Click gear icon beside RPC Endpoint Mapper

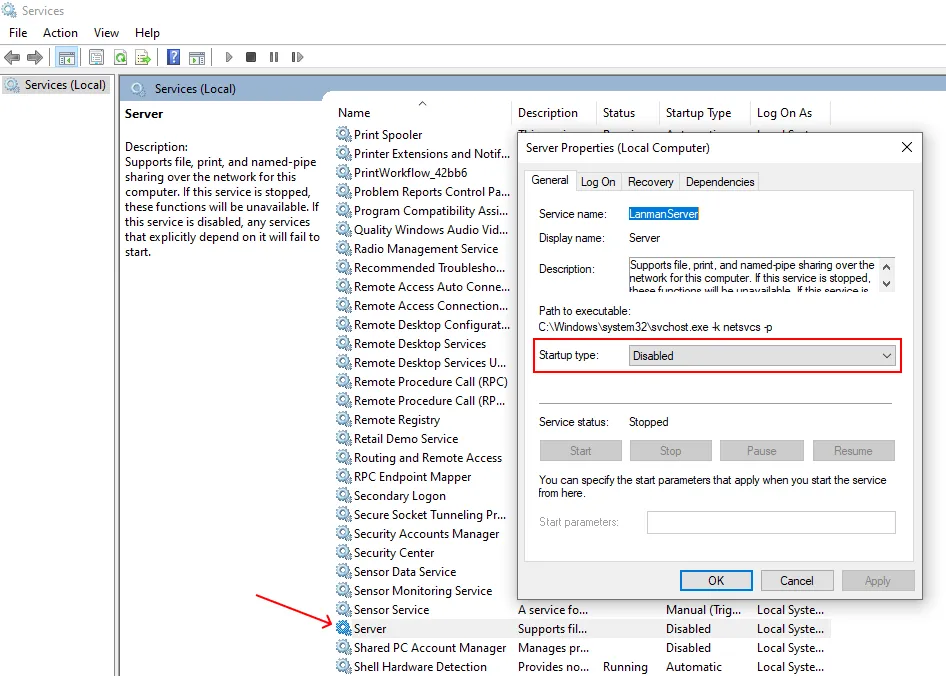click(x=344, y=476)
